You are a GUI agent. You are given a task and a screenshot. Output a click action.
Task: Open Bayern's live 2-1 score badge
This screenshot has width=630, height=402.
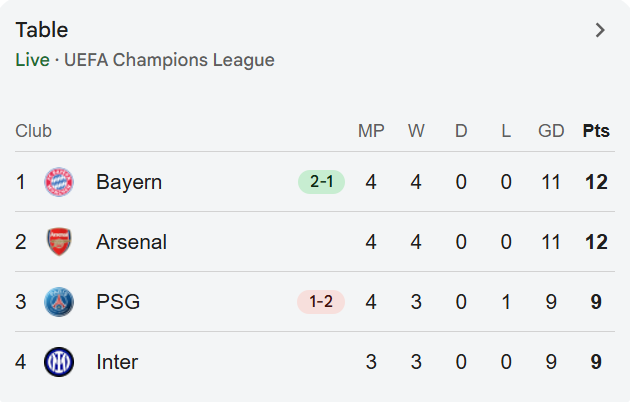point(321,182)
